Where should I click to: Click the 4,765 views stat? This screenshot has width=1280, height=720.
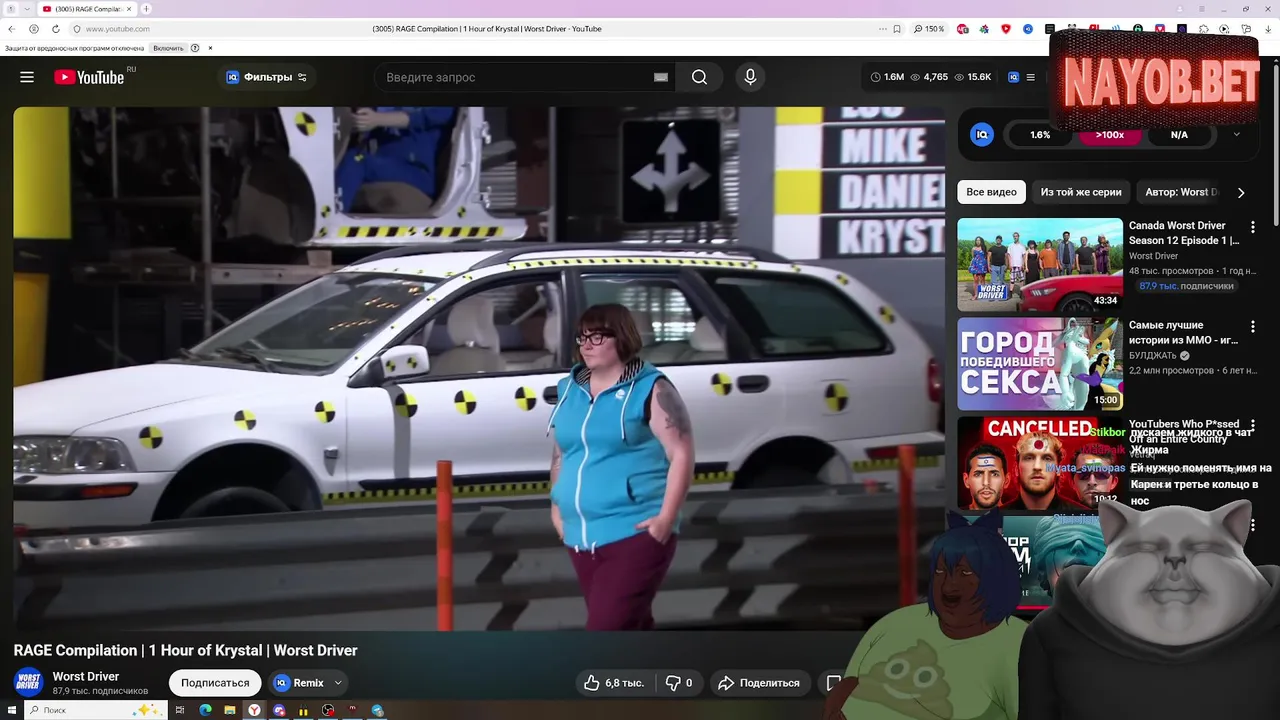[929, 77]
